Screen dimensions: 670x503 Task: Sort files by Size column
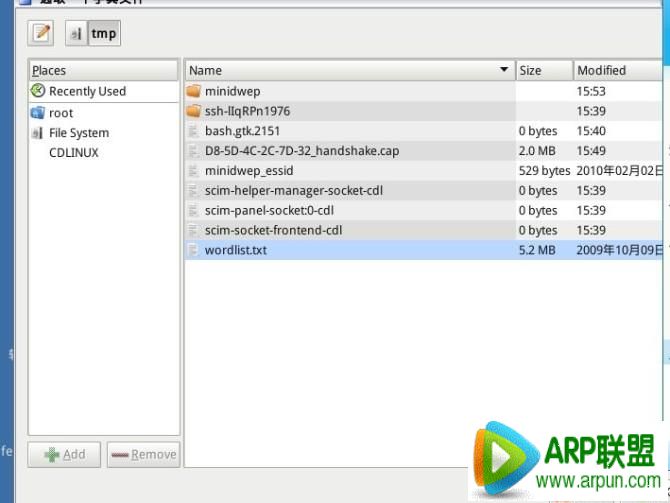pos(544,71)
